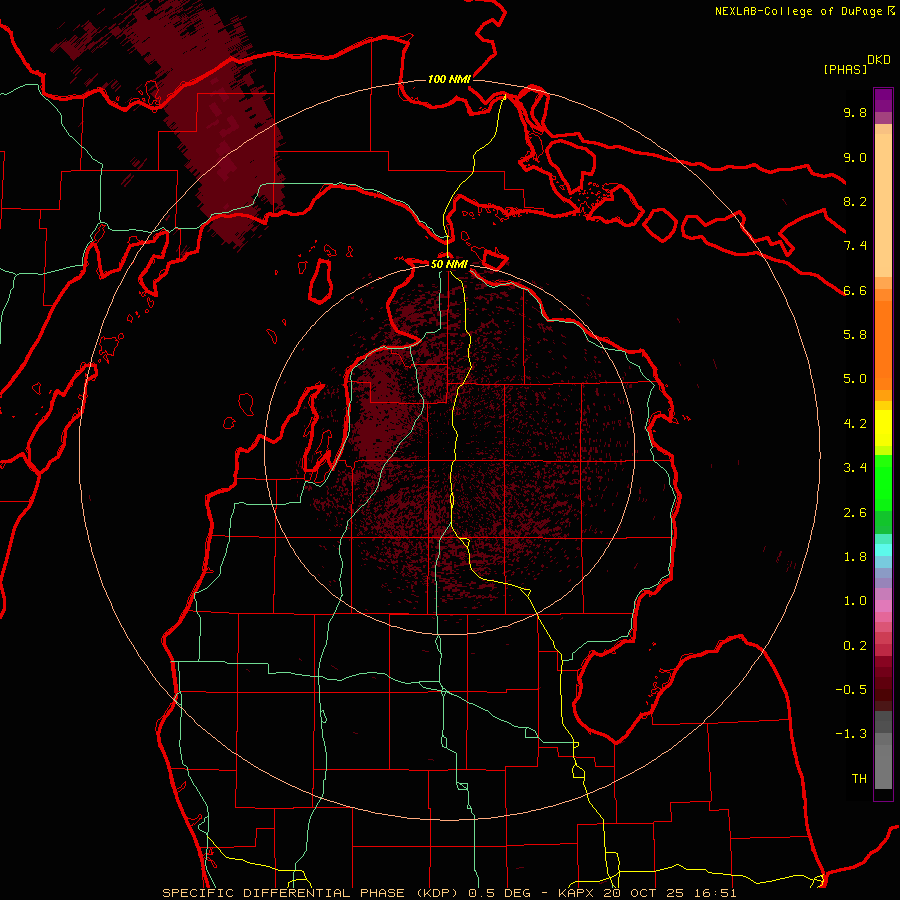The image size is (900, 900).
Task: Click the 8.2 scale value
Action: [855, 201]
